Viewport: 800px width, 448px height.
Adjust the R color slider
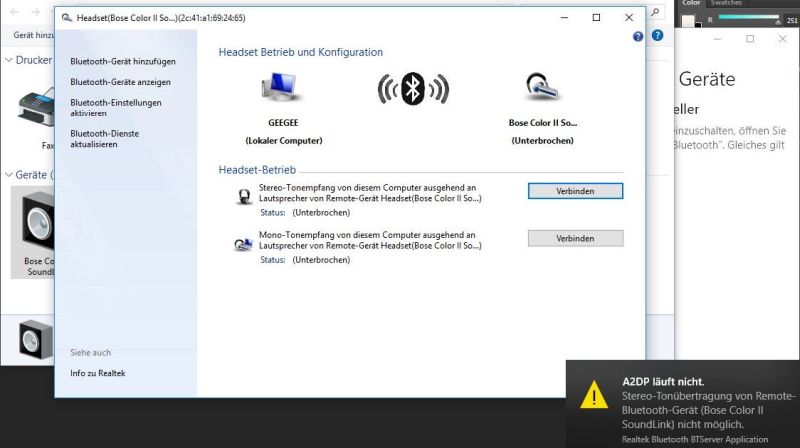coord(749,18)
